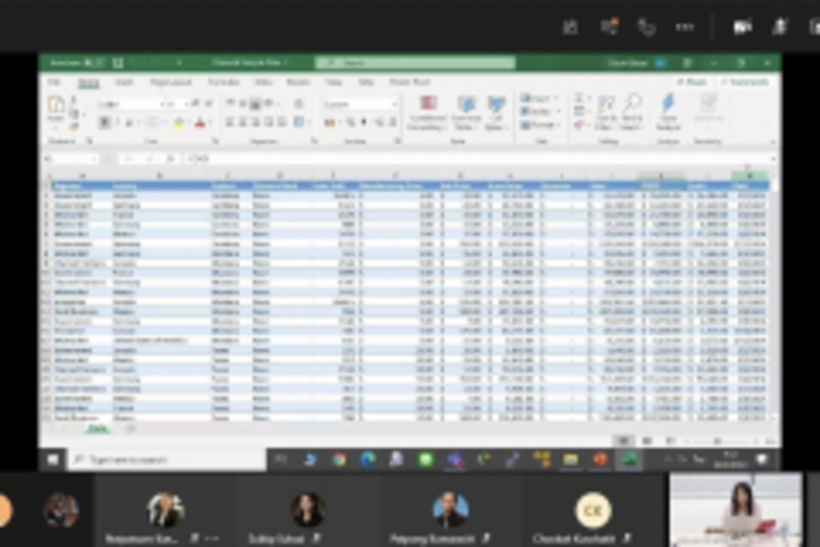Click the Font Color swatch button
This screenshot has height=547, width=820.
(200, 123)
